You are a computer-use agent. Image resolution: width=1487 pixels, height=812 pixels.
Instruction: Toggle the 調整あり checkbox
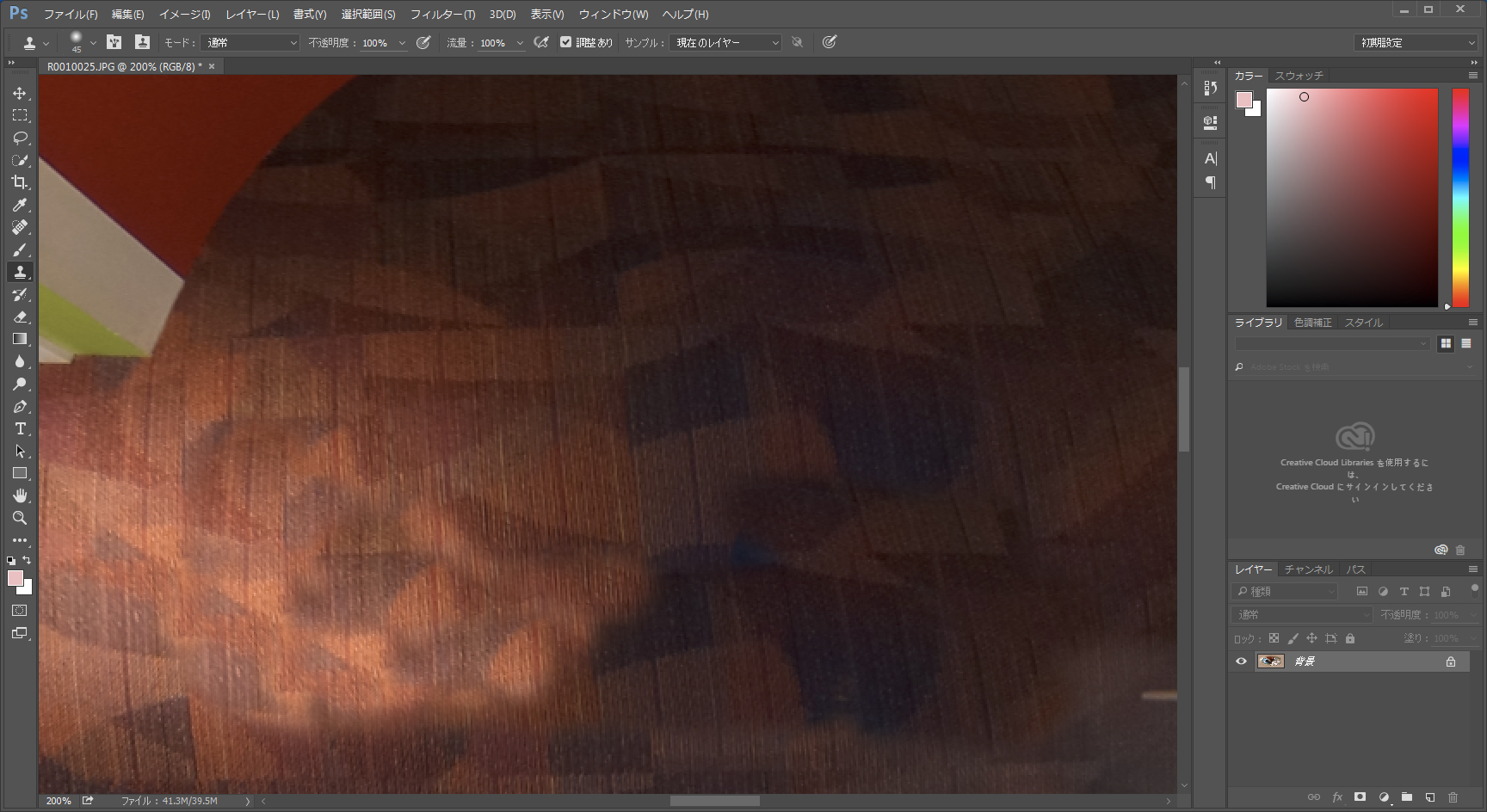click(565, 42)
